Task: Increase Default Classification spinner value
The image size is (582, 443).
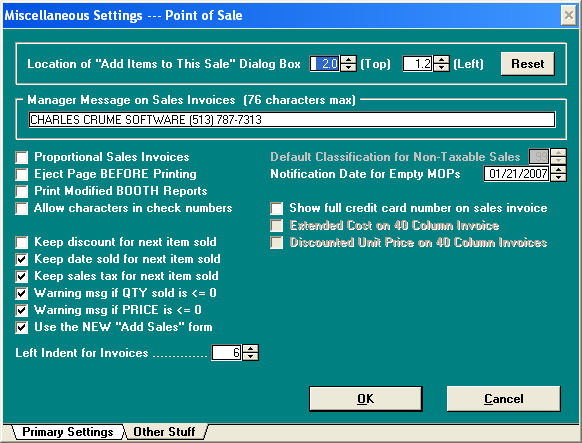Action: pyautogui.click(x=558, y=152)
